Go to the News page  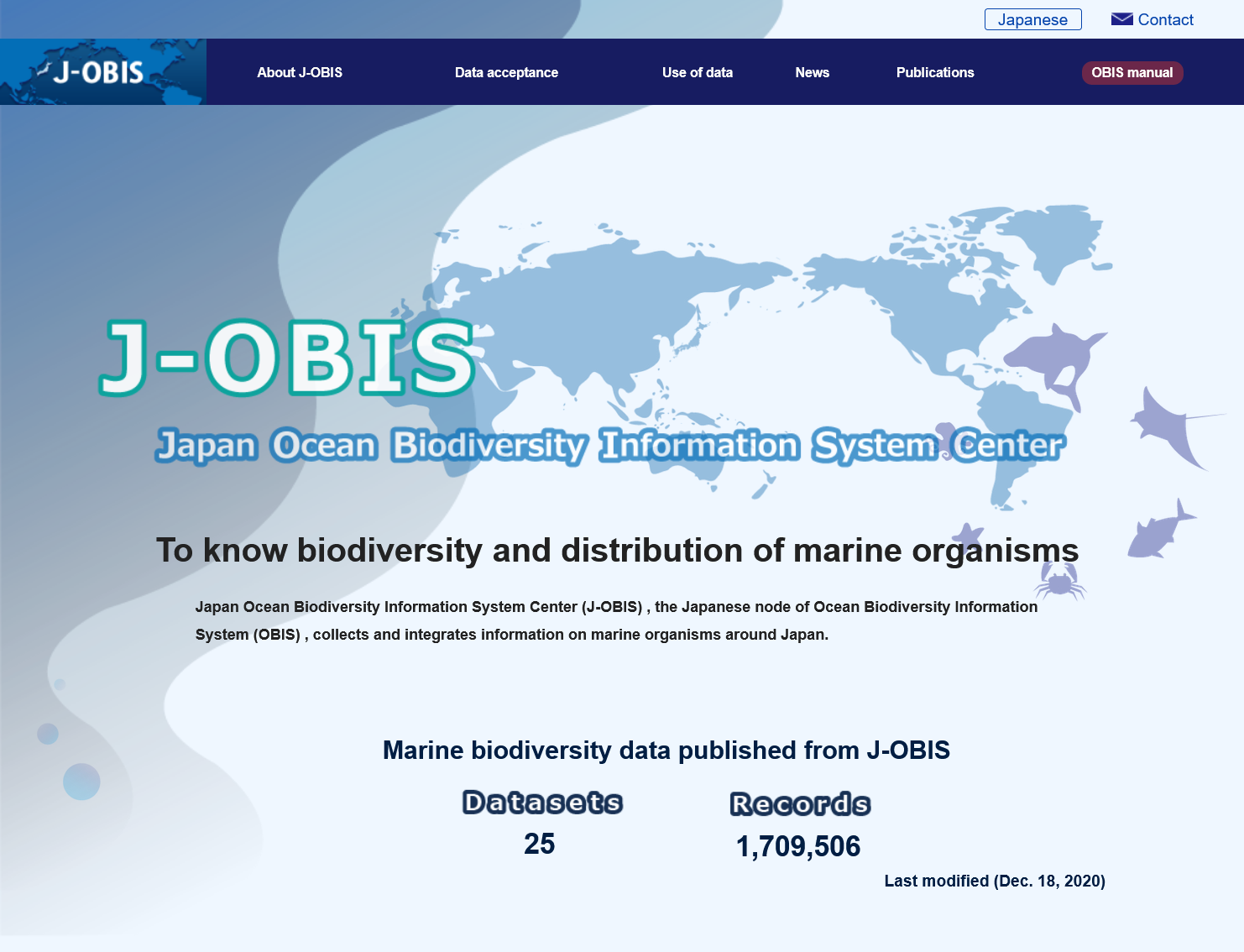pyautogui.click(x=812, y=72)
